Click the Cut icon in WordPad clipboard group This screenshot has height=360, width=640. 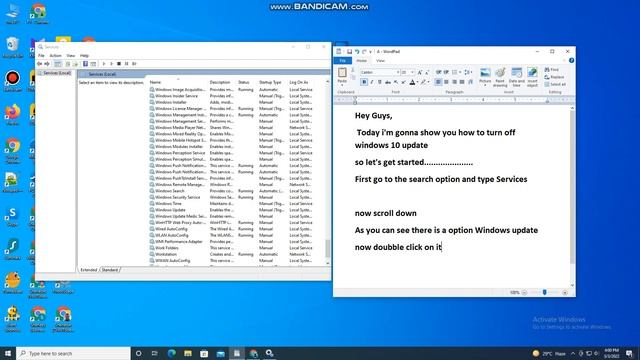tap(353, 71)
